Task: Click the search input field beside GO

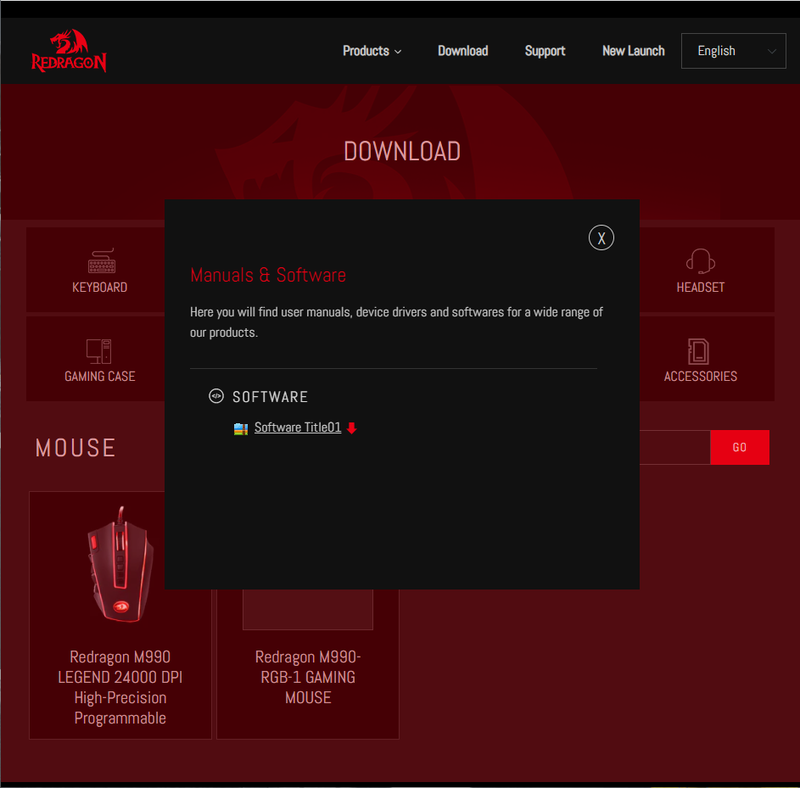Action: pyautogui.click(x=674, y=448)
